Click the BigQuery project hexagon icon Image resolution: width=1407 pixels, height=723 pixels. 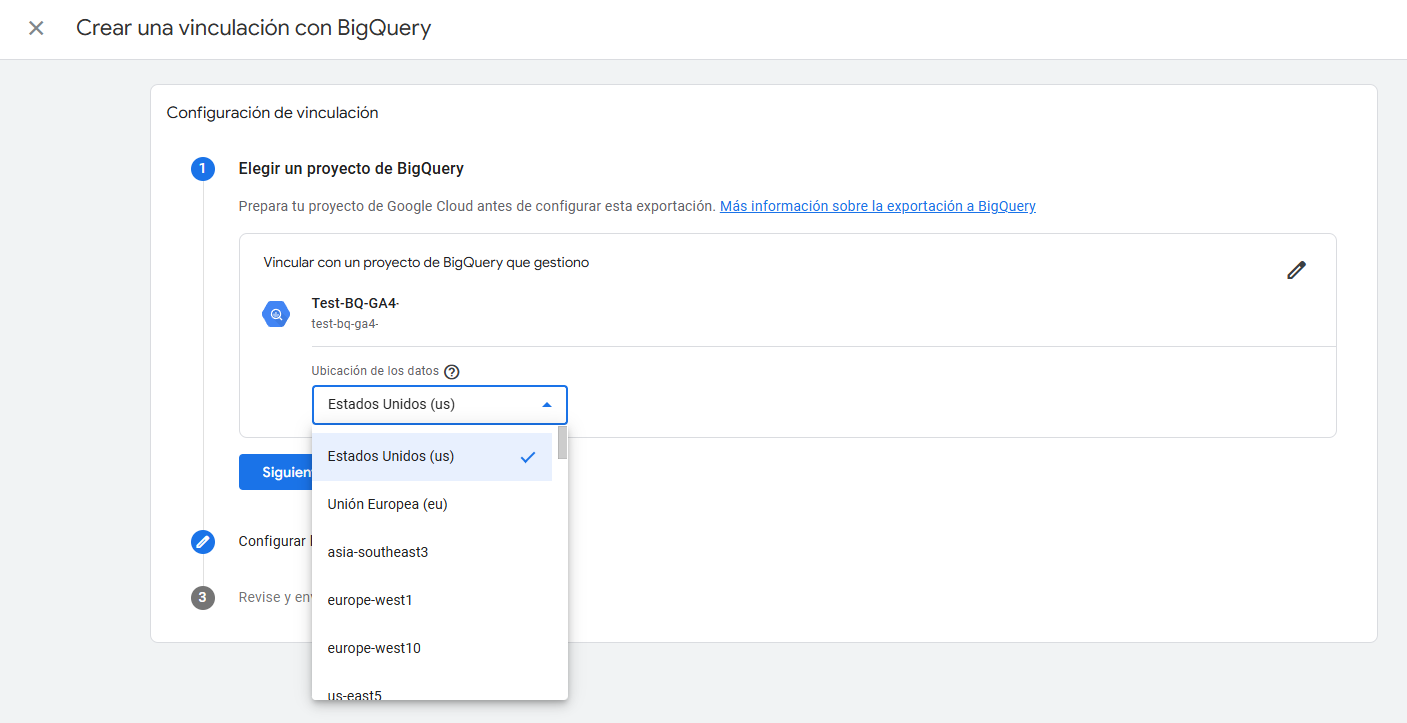point(276,314)
